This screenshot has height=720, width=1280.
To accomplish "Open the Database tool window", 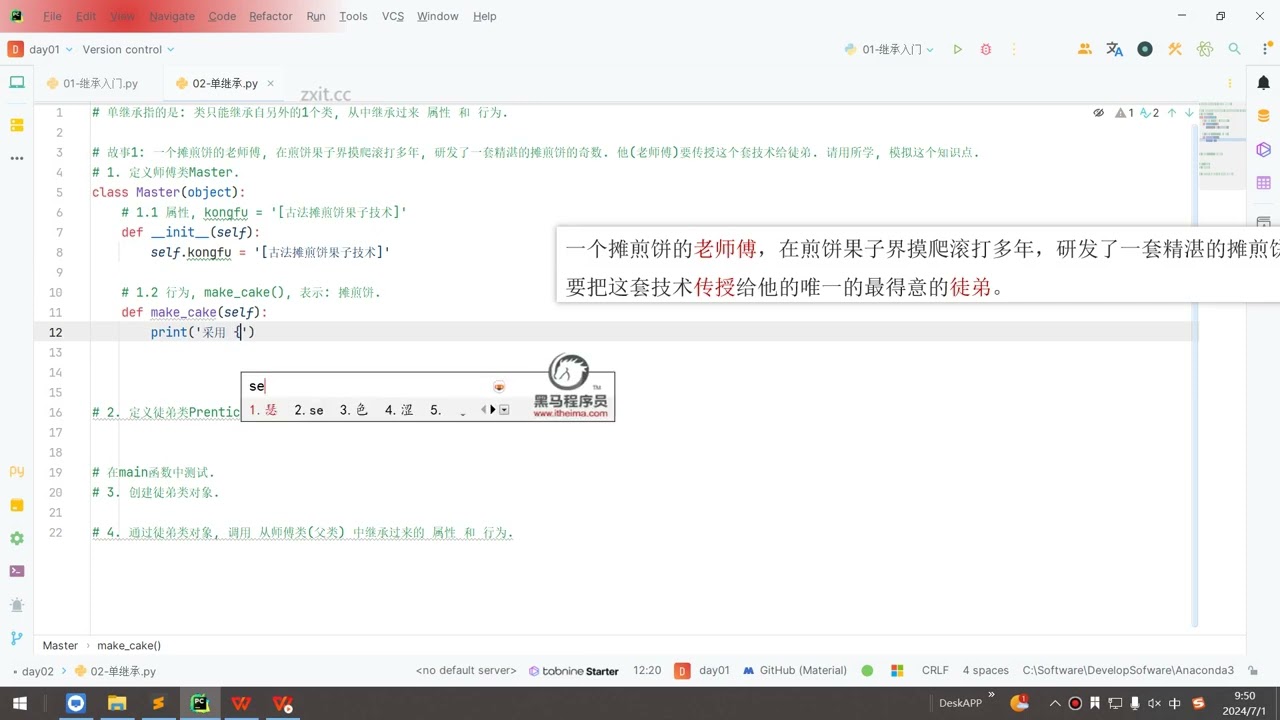I will [1264, 116].
